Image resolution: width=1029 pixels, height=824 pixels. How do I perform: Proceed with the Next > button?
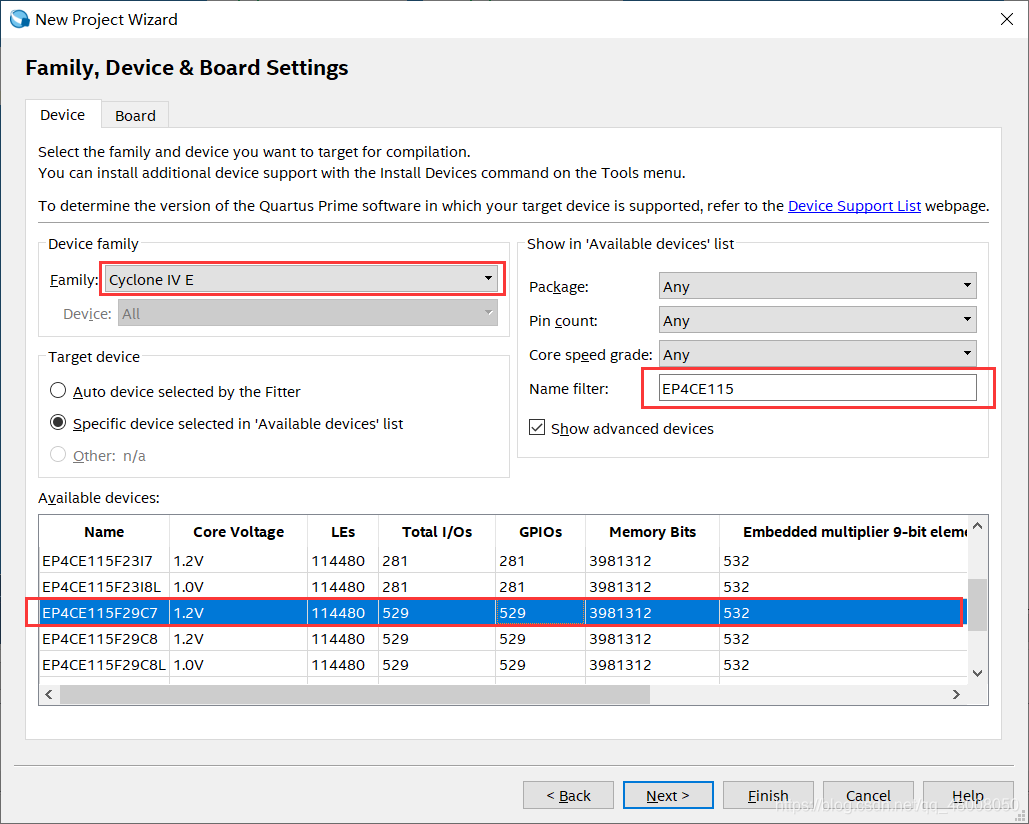tap(668, 795)
